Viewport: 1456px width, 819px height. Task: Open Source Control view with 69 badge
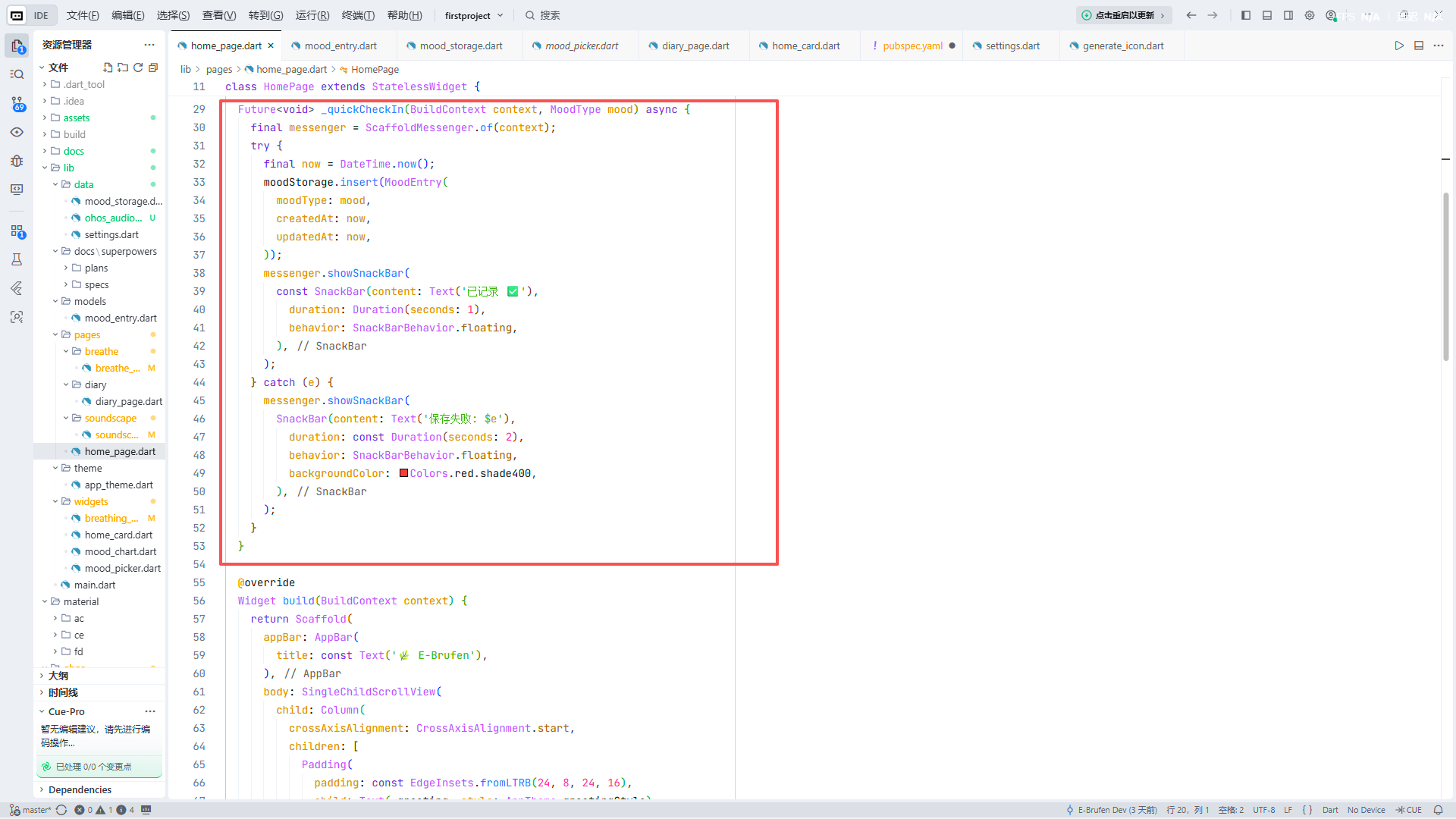click(x=17, y=103)
